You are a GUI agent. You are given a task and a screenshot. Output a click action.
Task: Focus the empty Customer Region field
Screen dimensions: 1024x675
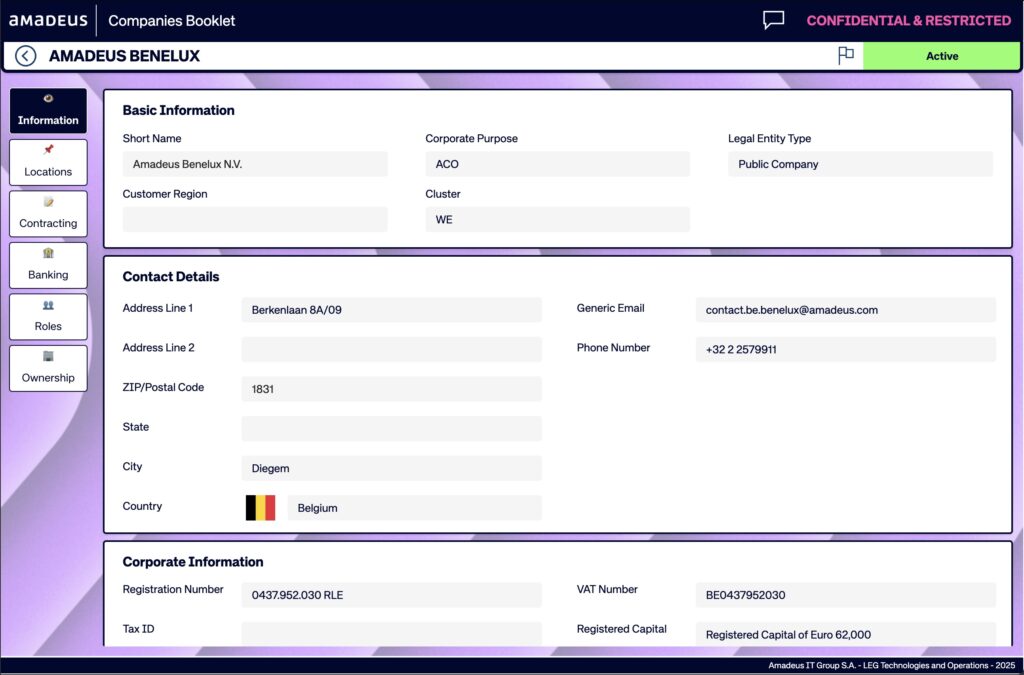pyautogui.click(x=255, y=219)
